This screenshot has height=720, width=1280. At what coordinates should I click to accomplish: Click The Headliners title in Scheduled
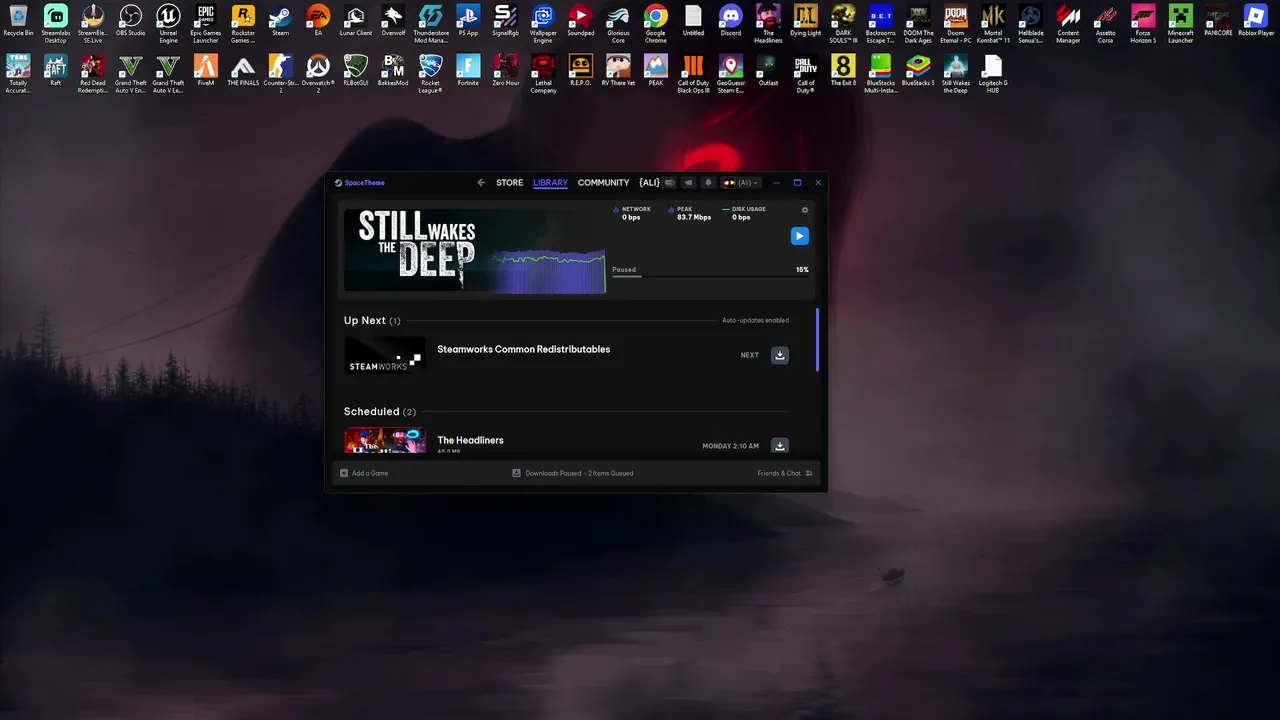coord(470,440)
